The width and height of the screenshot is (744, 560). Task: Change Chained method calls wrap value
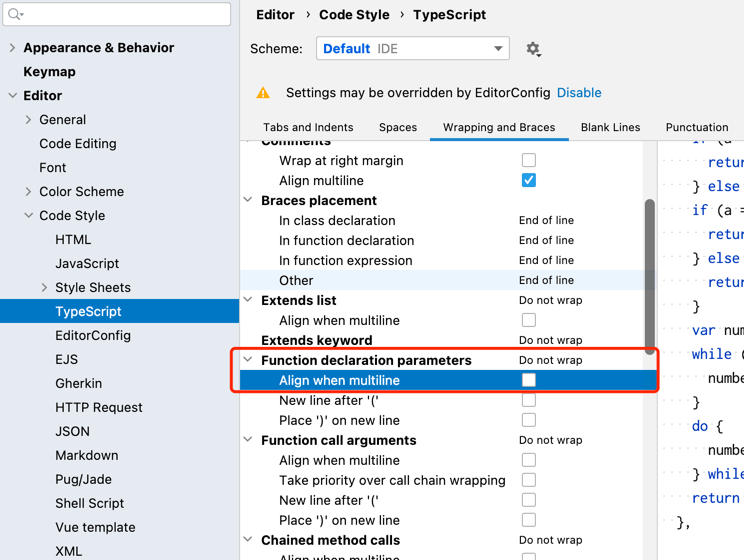[550, 540]
